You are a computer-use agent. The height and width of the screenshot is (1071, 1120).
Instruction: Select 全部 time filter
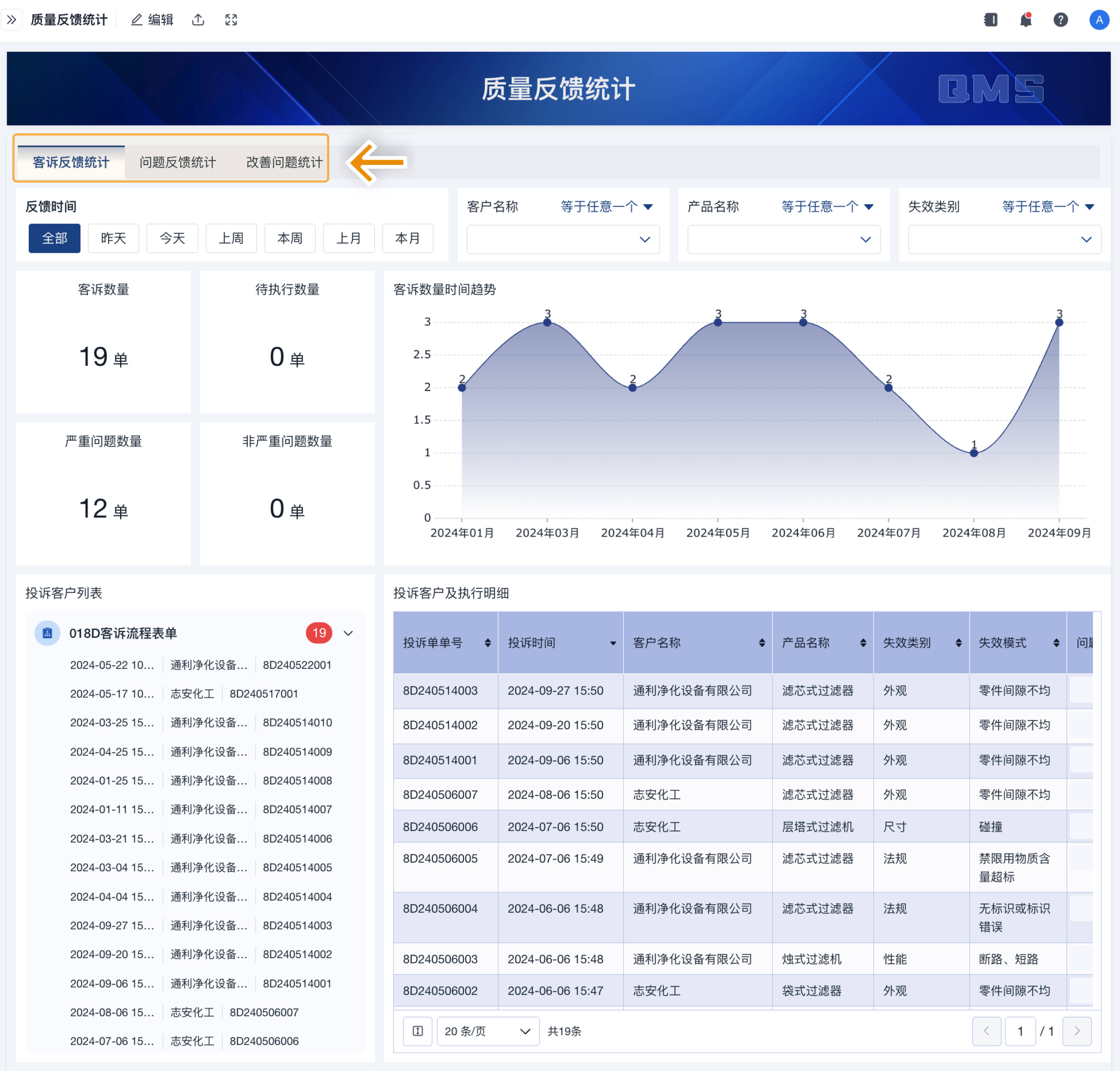(x=54, y=238)
